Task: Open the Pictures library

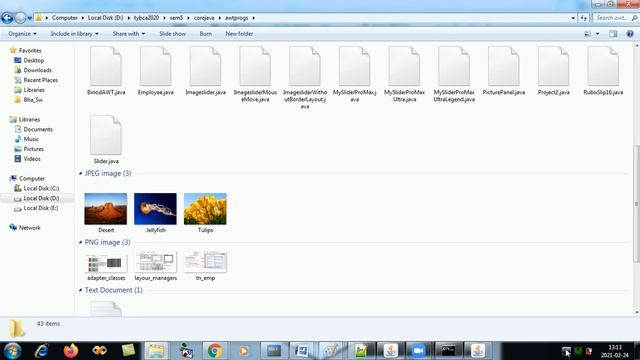Action: pos(33,149)
